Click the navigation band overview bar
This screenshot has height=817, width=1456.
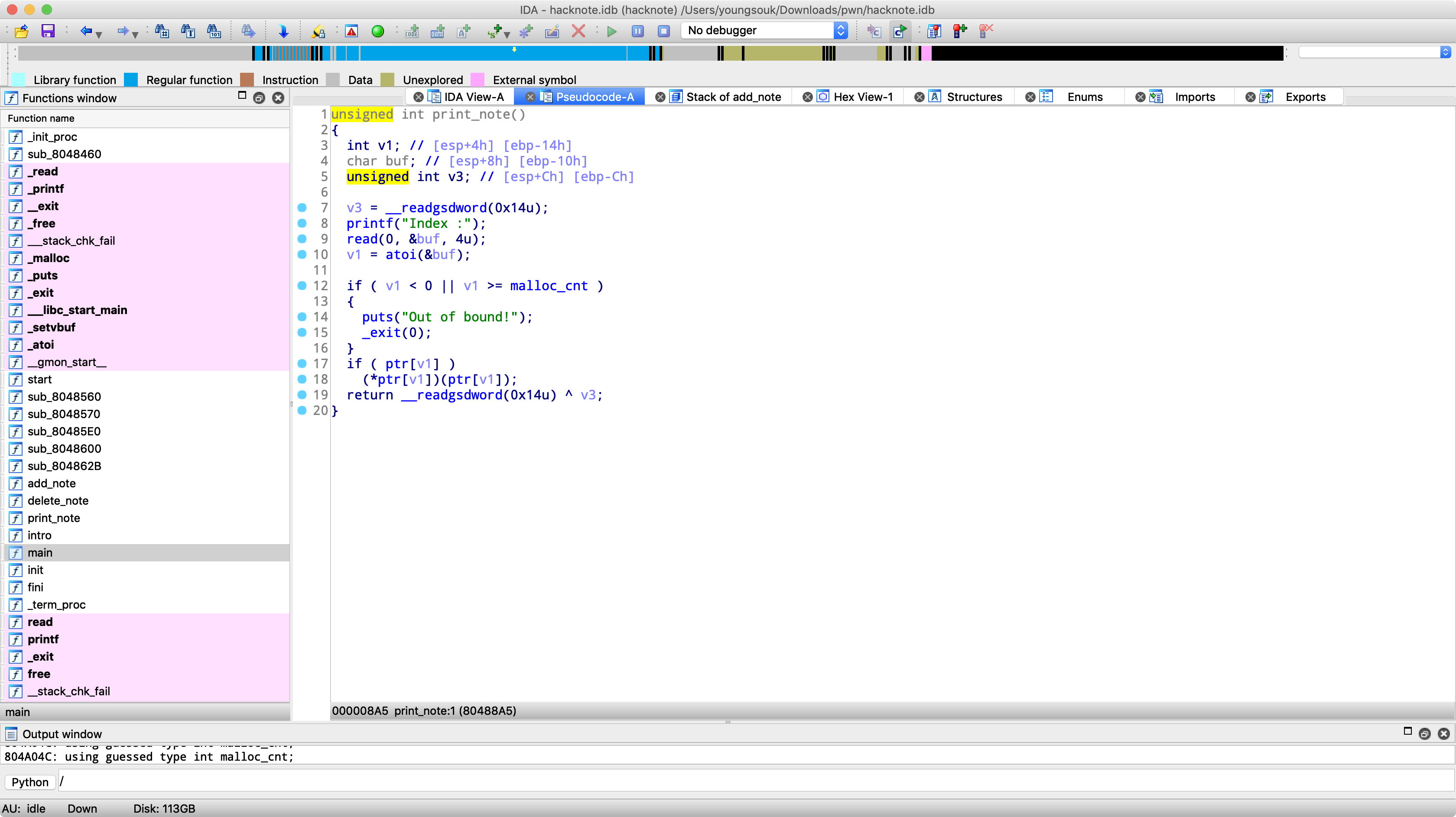click(x=650, y=53)
